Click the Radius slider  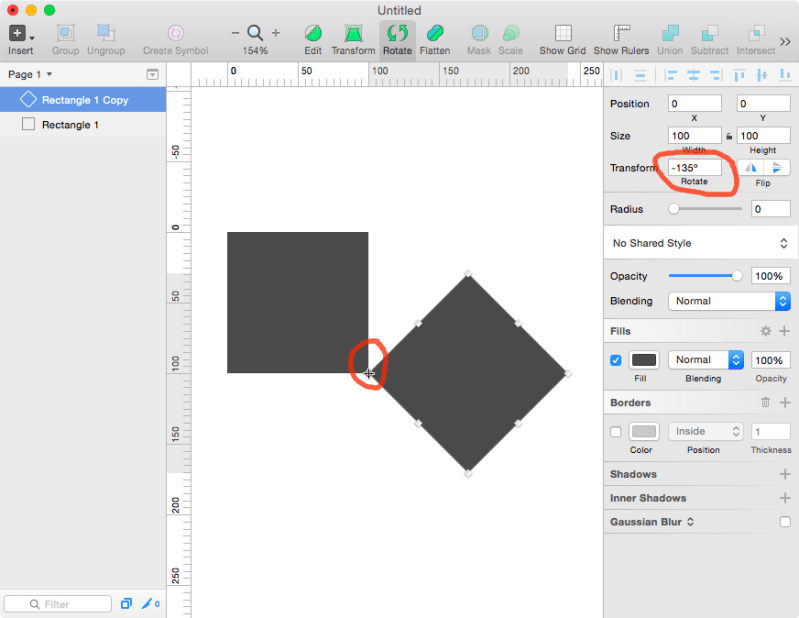(x=705, y=209)
